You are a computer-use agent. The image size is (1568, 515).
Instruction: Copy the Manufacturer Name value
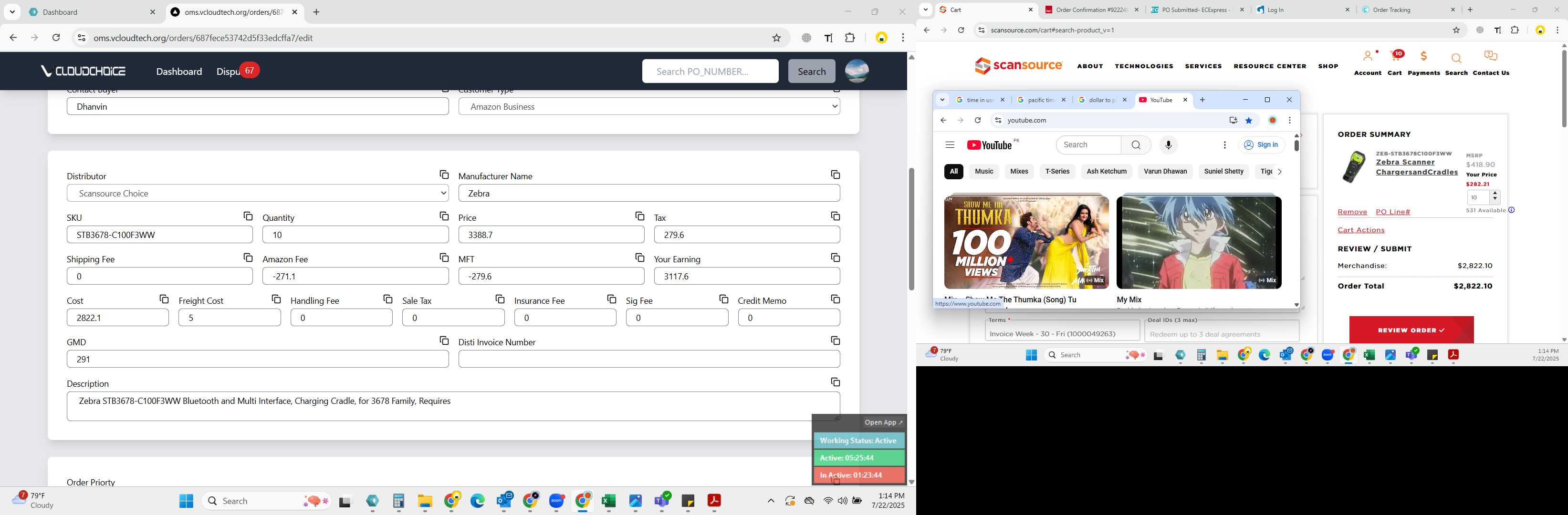click(835, 175)
